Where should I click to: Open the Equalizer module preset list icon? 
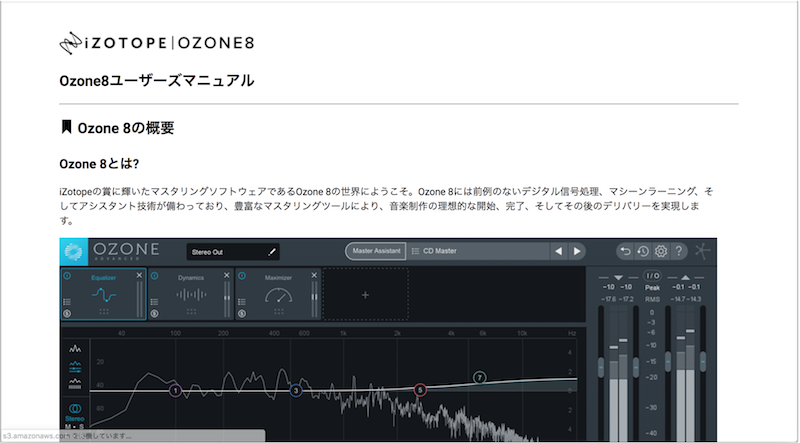coord(67,302)
